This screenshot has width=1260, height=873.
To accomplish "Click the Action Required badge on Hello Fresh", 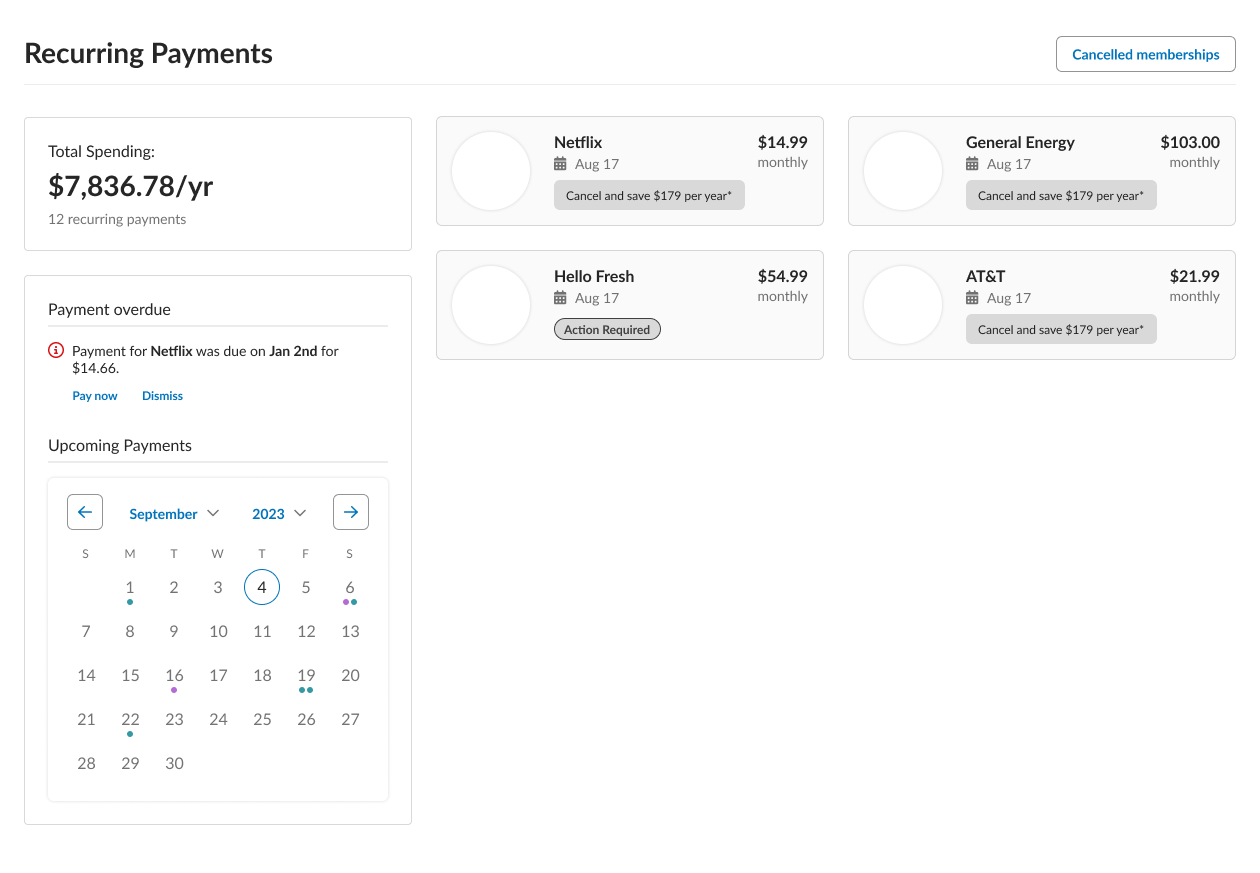I will 607,329.
